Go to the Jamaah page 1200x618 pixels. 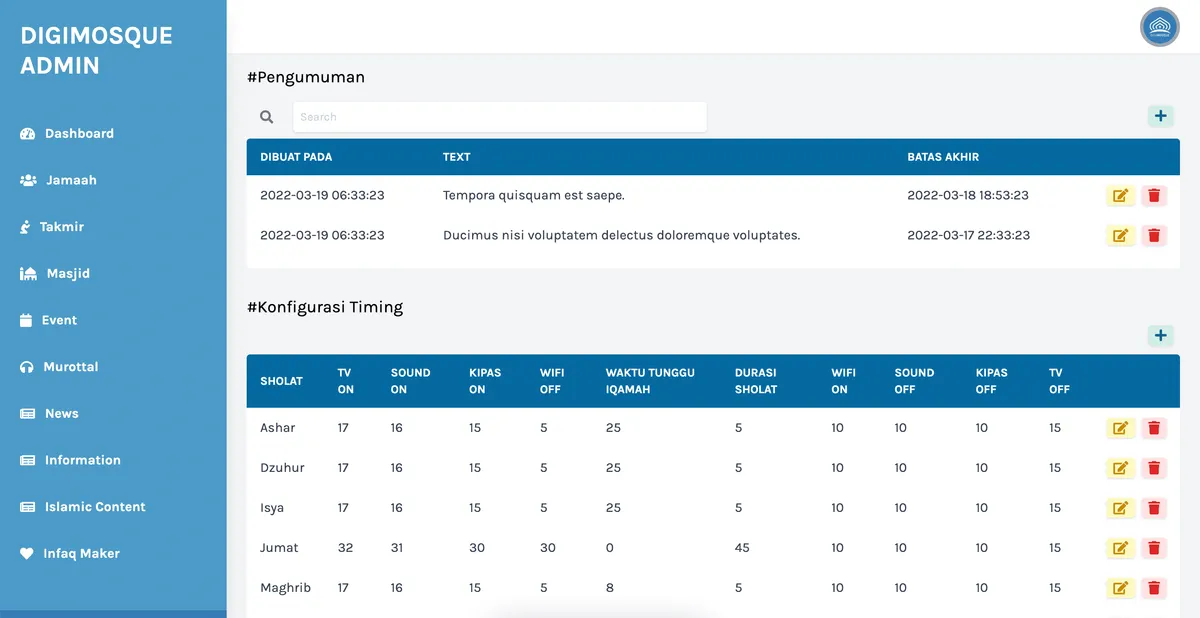click(71, 181)
